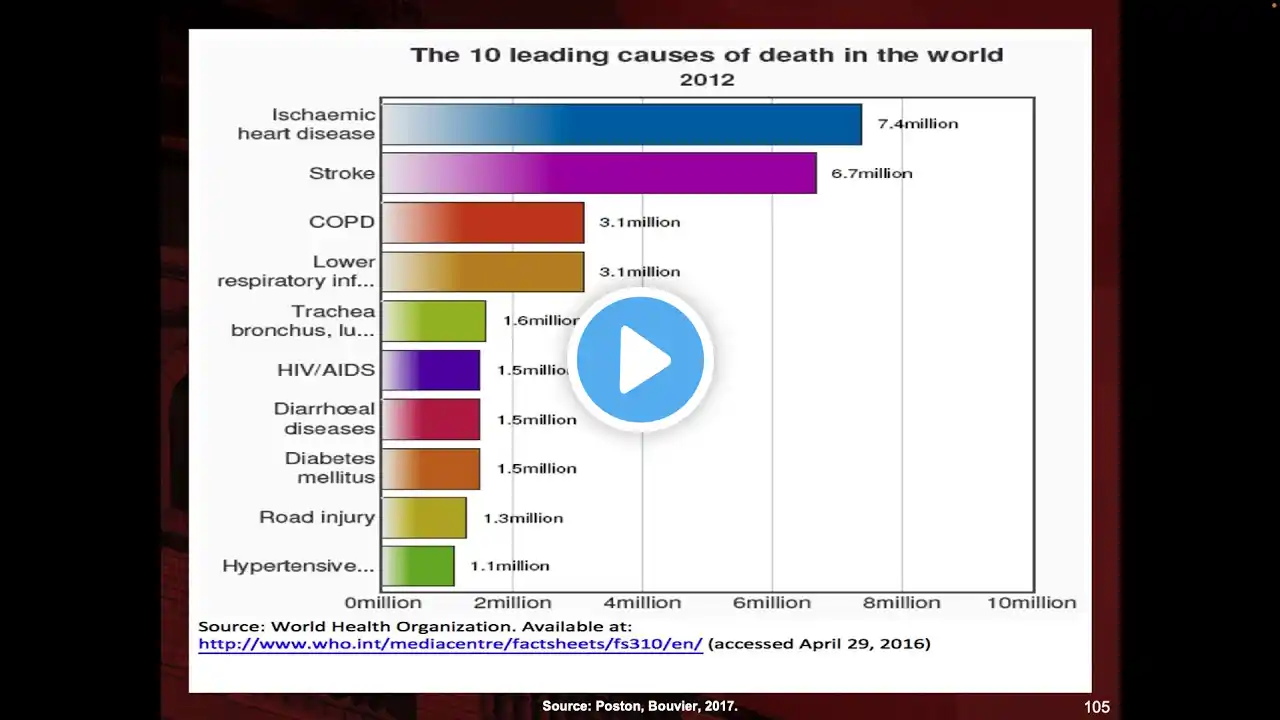Click the 10million axis label

1032,603
